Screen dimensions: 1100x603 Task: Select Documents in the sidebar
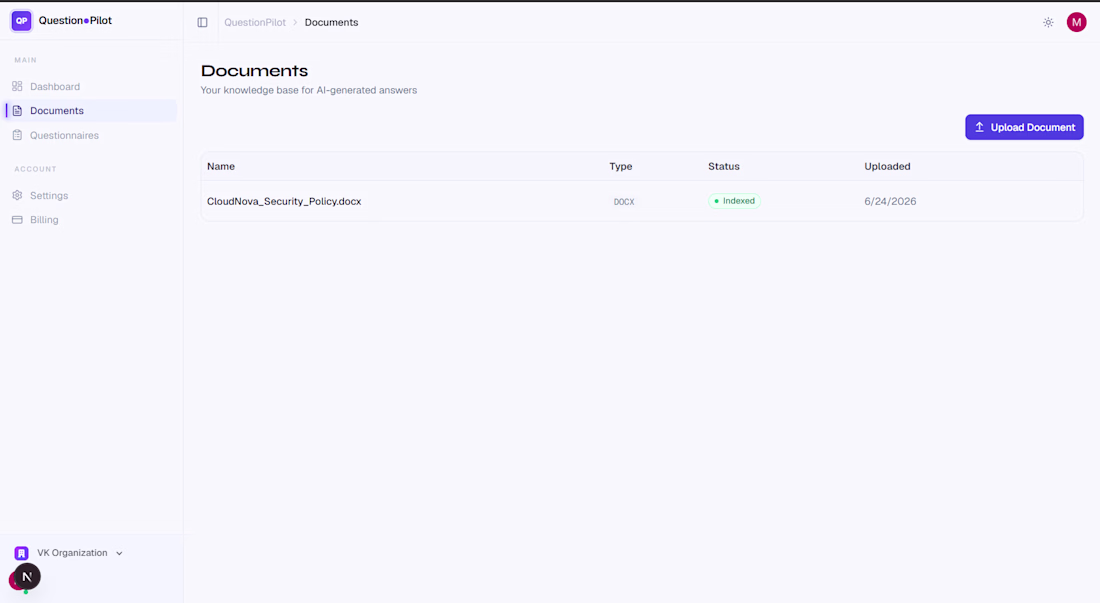91,111
